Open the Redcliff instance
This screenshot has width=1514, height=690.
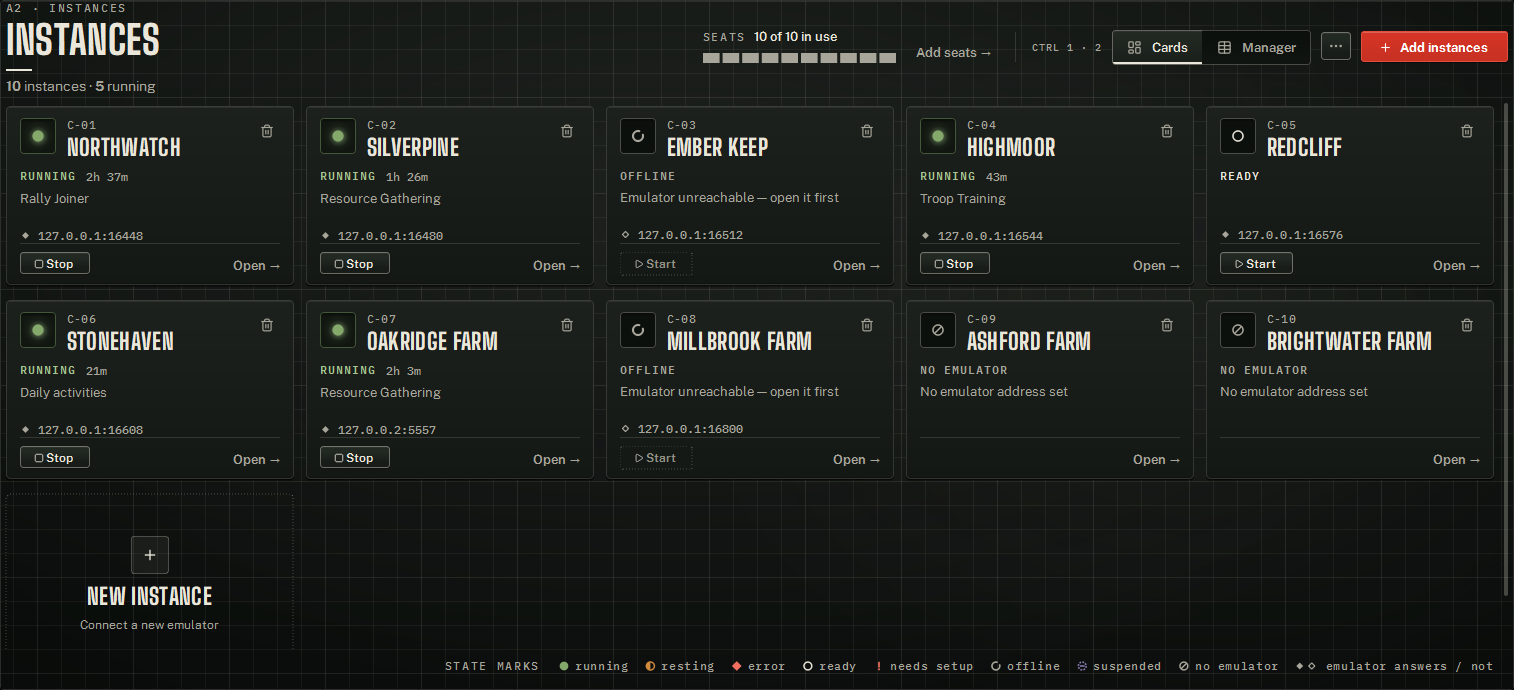[x=1457, y=265]
